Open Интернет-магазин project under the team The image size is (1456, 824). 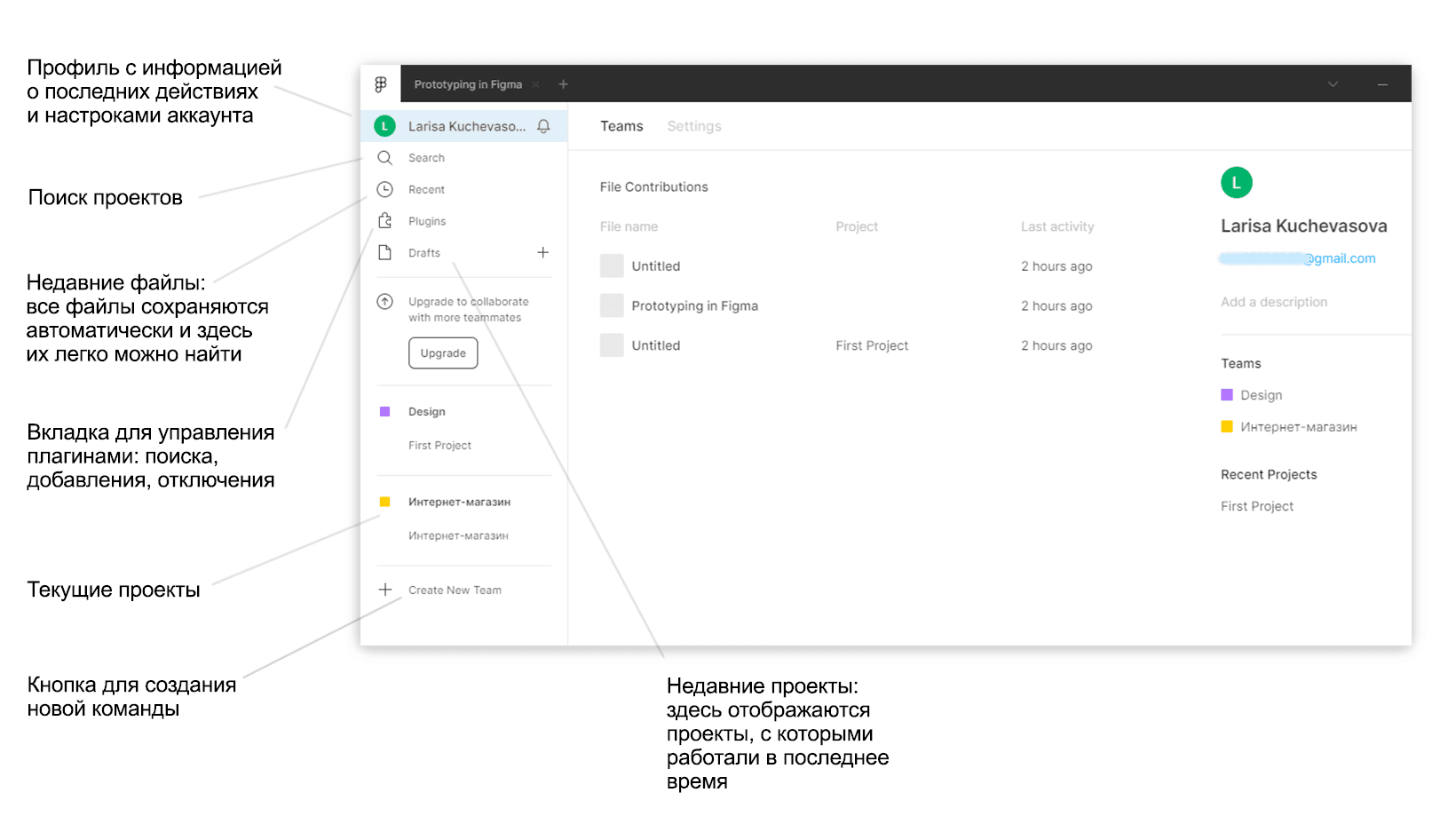(x=458, y=536)
